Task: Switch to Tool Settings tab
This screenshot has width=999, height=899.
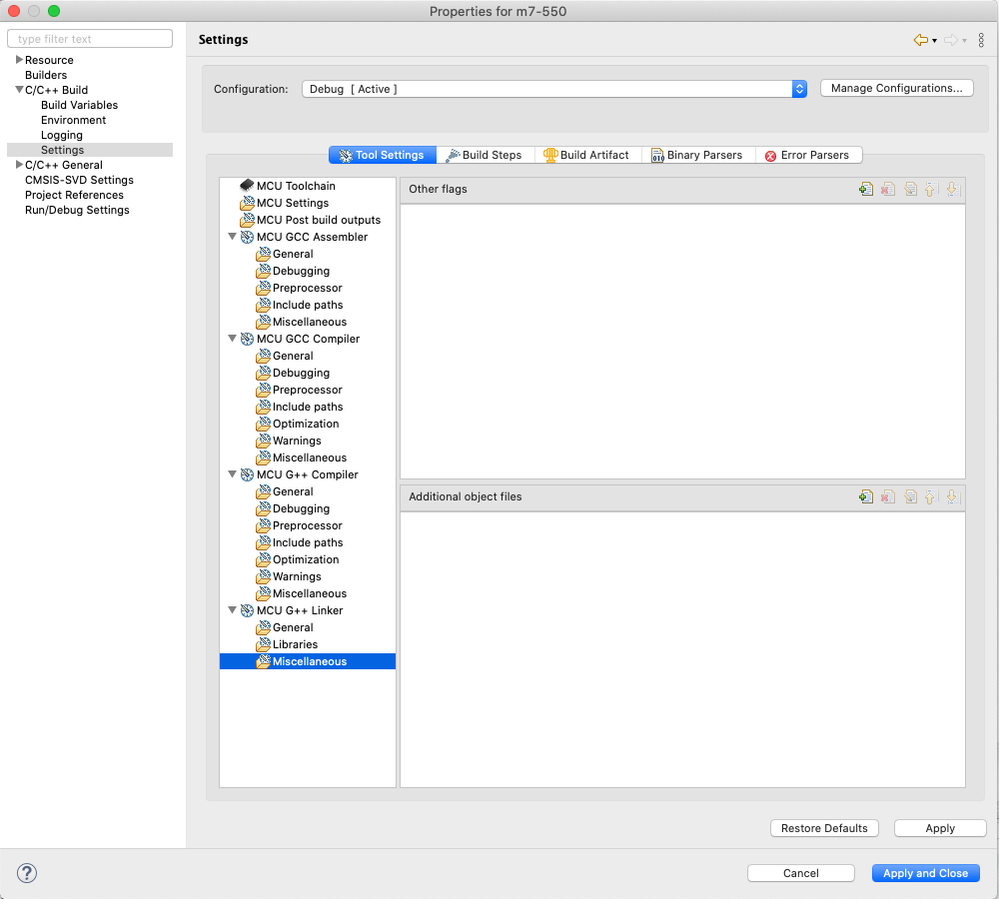Action: tap(382, 155)
